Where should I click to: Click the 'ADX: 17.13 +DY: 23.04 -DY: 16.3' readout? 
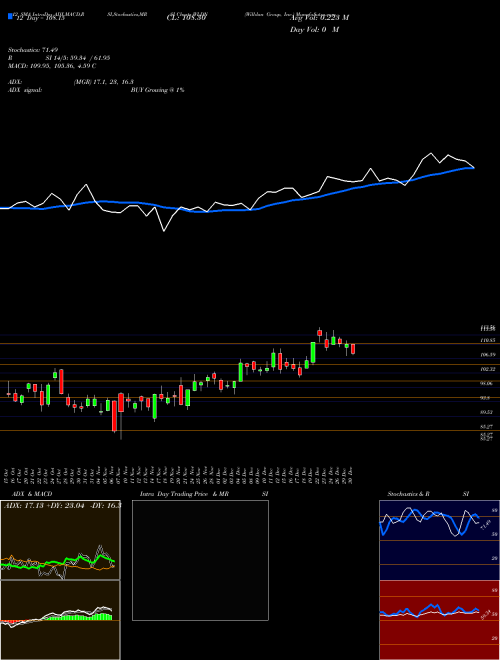tap(63, 505)
